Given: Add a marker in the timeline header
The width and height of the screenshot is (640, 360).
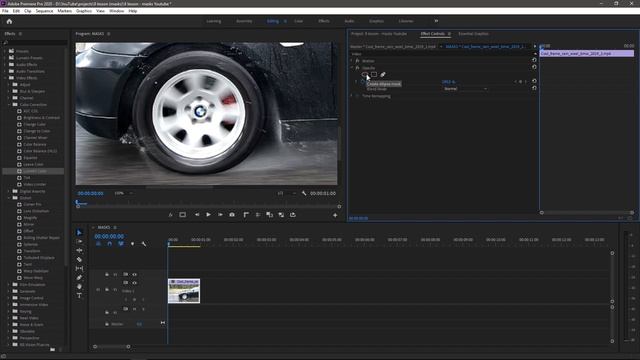Looking at the screenshot, I should pos(132,244).
